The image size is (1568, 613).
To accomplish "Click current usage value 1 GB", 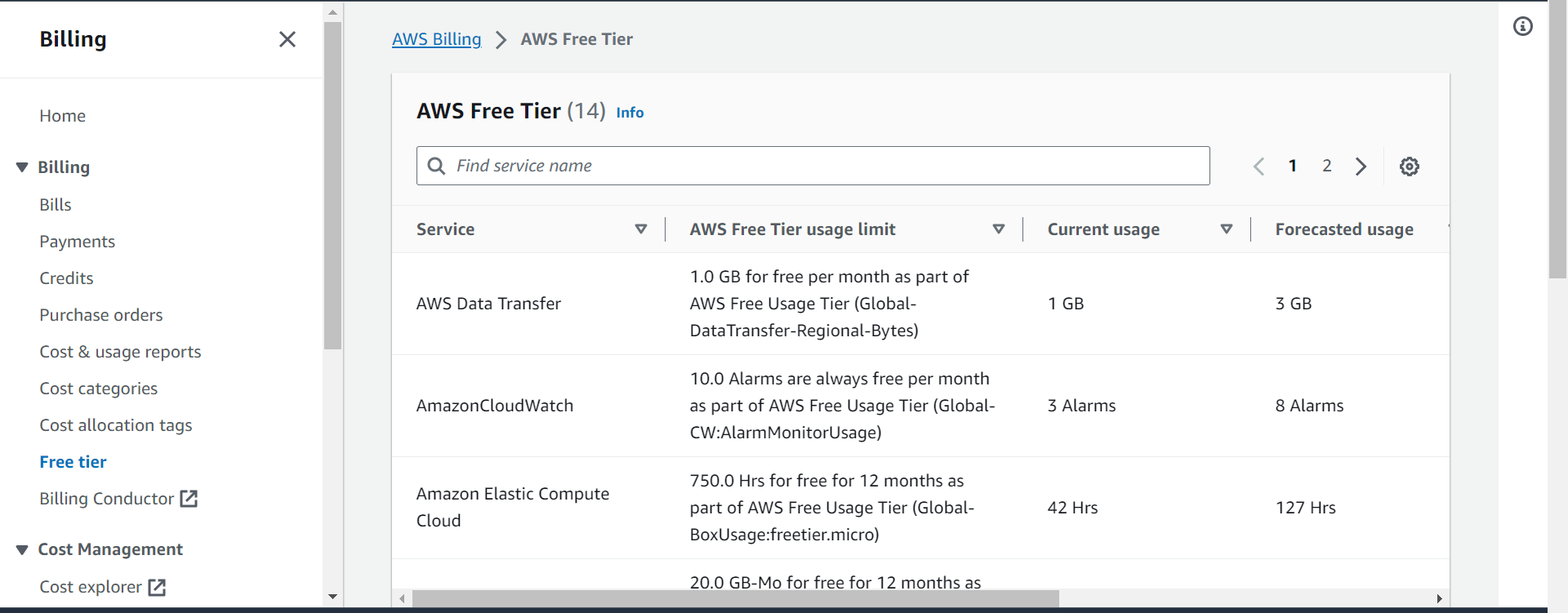I will [x=1066, y=304].
